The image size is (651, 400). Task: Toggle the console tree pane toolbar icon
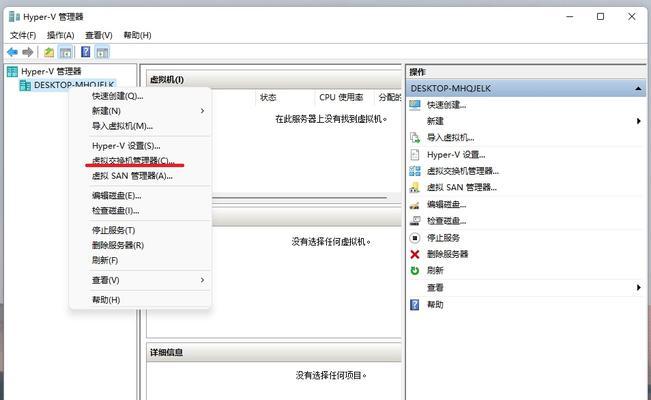65,52
